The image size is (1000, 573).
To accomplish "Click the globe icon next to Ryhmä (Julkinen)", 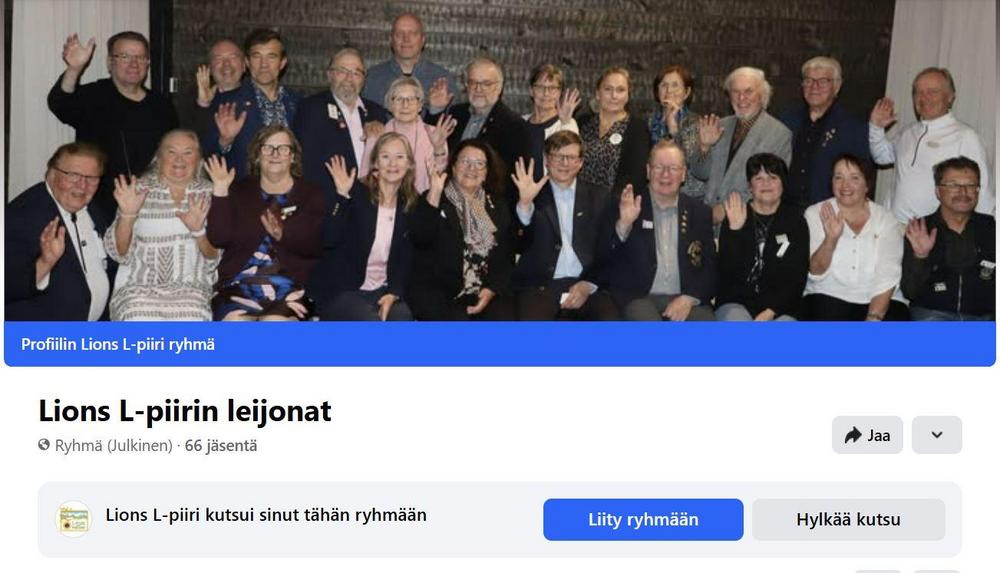I will pyautogui.click(x=44, y=445).
